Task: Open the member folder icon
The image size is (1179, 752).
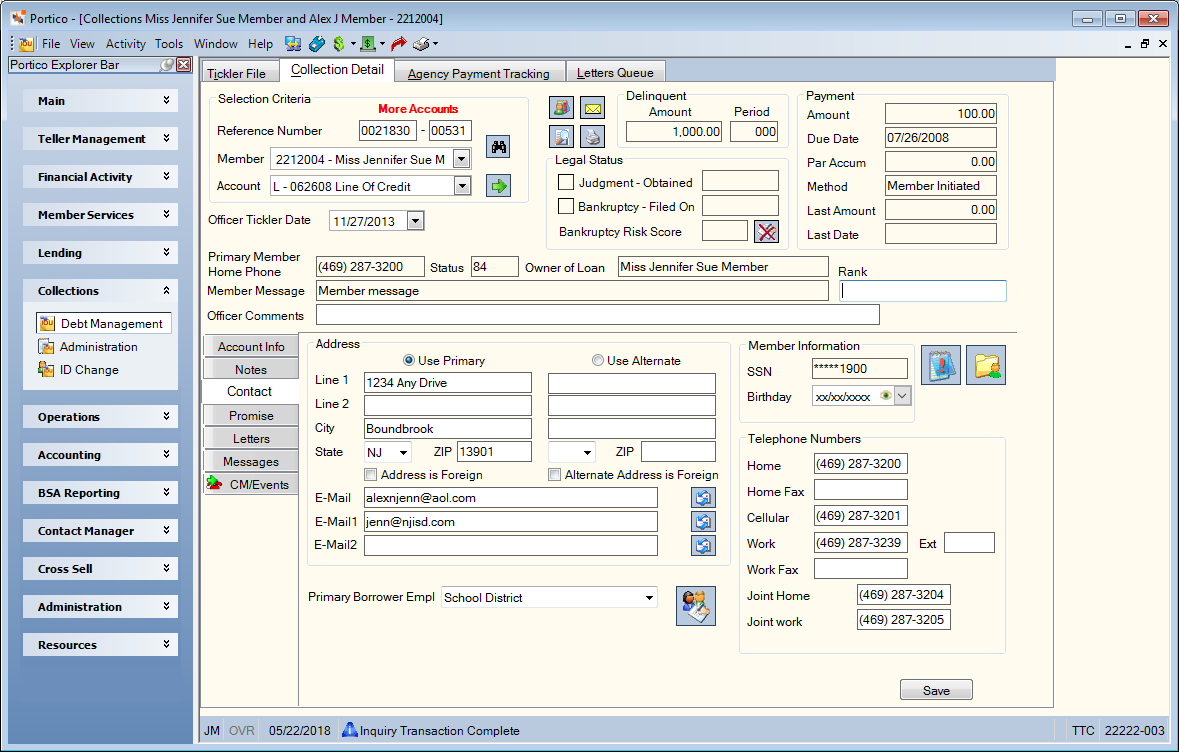Action: coord(986,365)
